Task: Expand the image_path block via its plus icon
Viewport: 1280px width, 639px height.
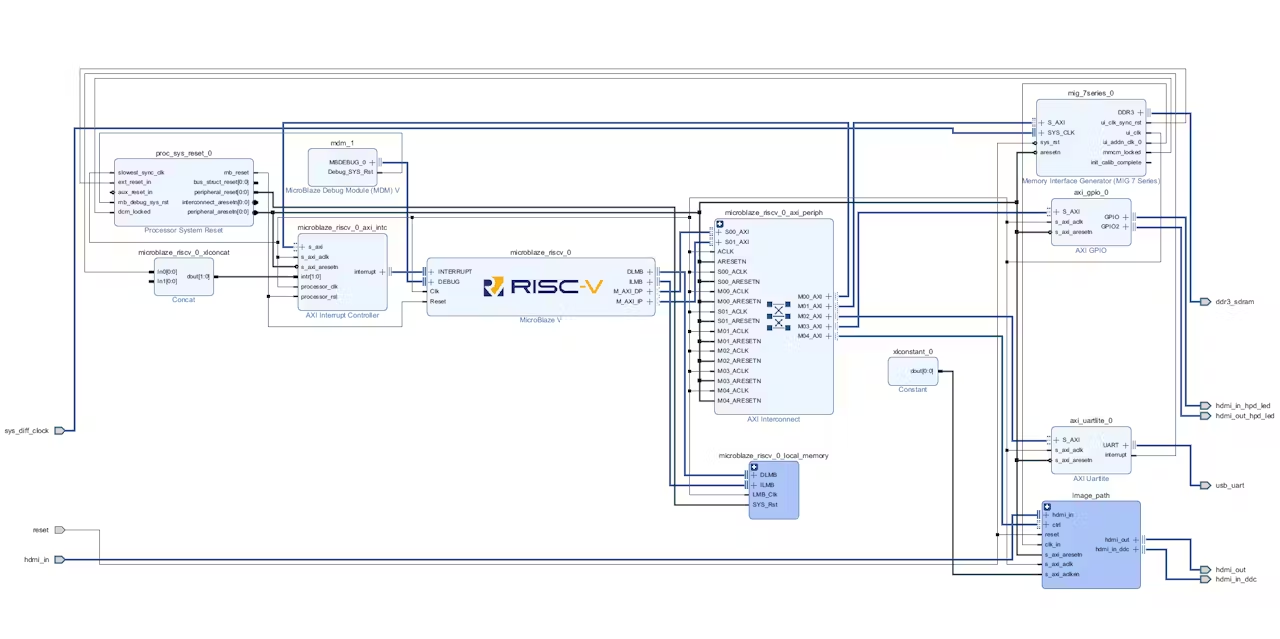Action: (x=1047, y=507)
